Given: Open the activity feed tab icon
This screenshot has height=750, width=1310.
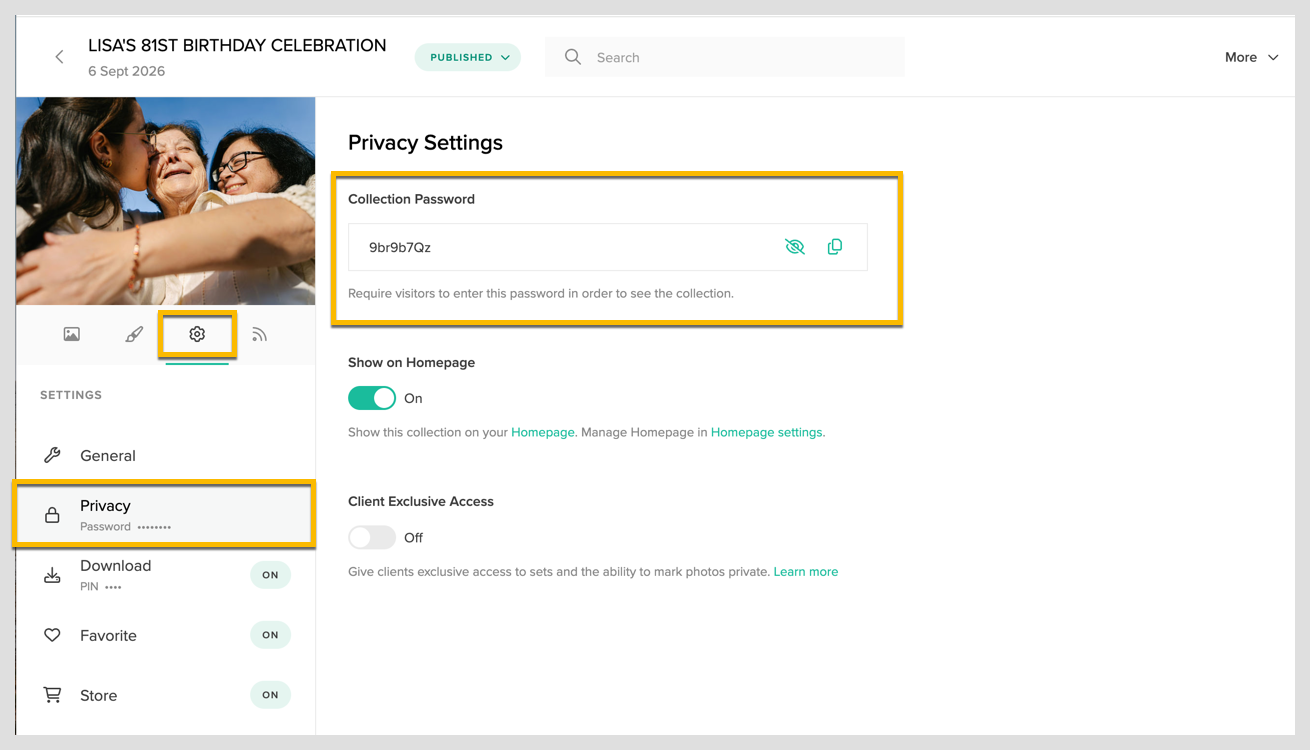Looking at the screenshot, I should coord(260,334).
